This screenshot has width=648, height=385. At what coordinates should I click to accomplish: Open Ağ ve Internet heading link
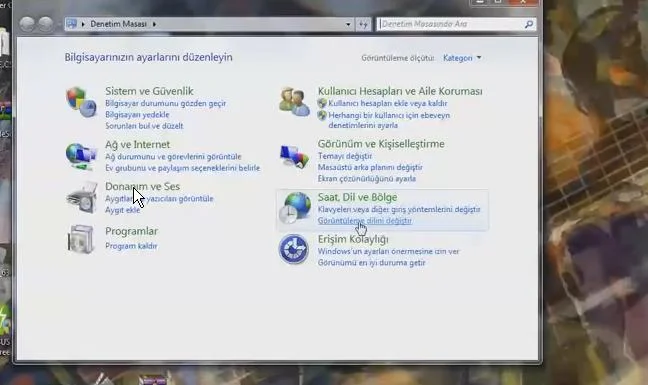[138, 144]
